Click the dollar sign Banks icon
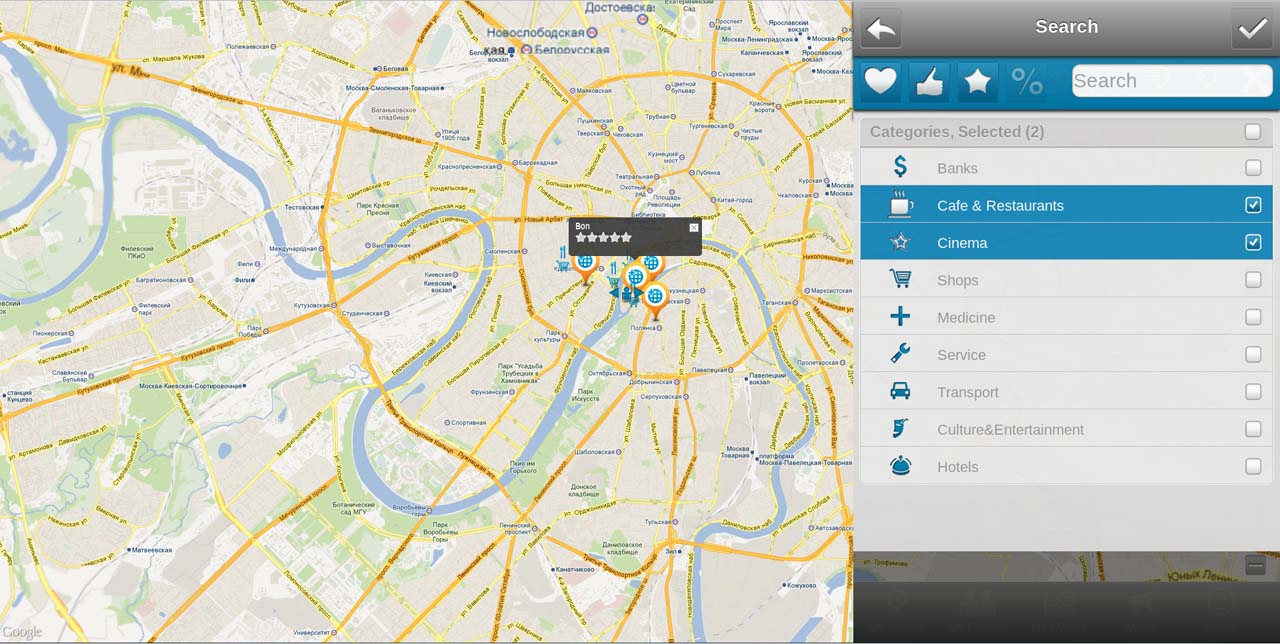The width and height of the screenshot is (1280, 644). click(900, 167)
